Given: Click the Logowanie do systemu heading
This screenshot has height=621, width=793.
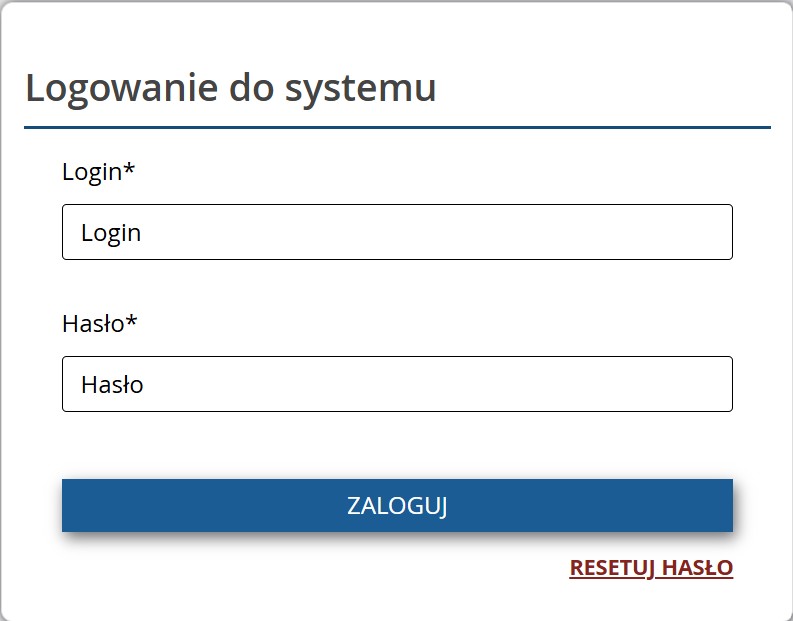Looking at the screenshot, I should (x=231, y=88).
